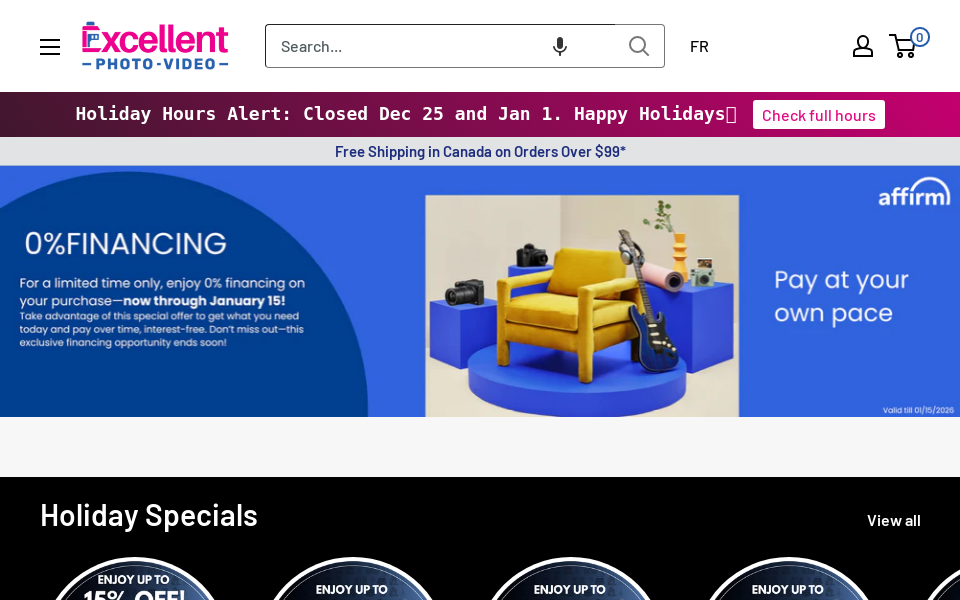Click the cart item count badge
This screenshot has width=960, height=600.
click(919, 37)
